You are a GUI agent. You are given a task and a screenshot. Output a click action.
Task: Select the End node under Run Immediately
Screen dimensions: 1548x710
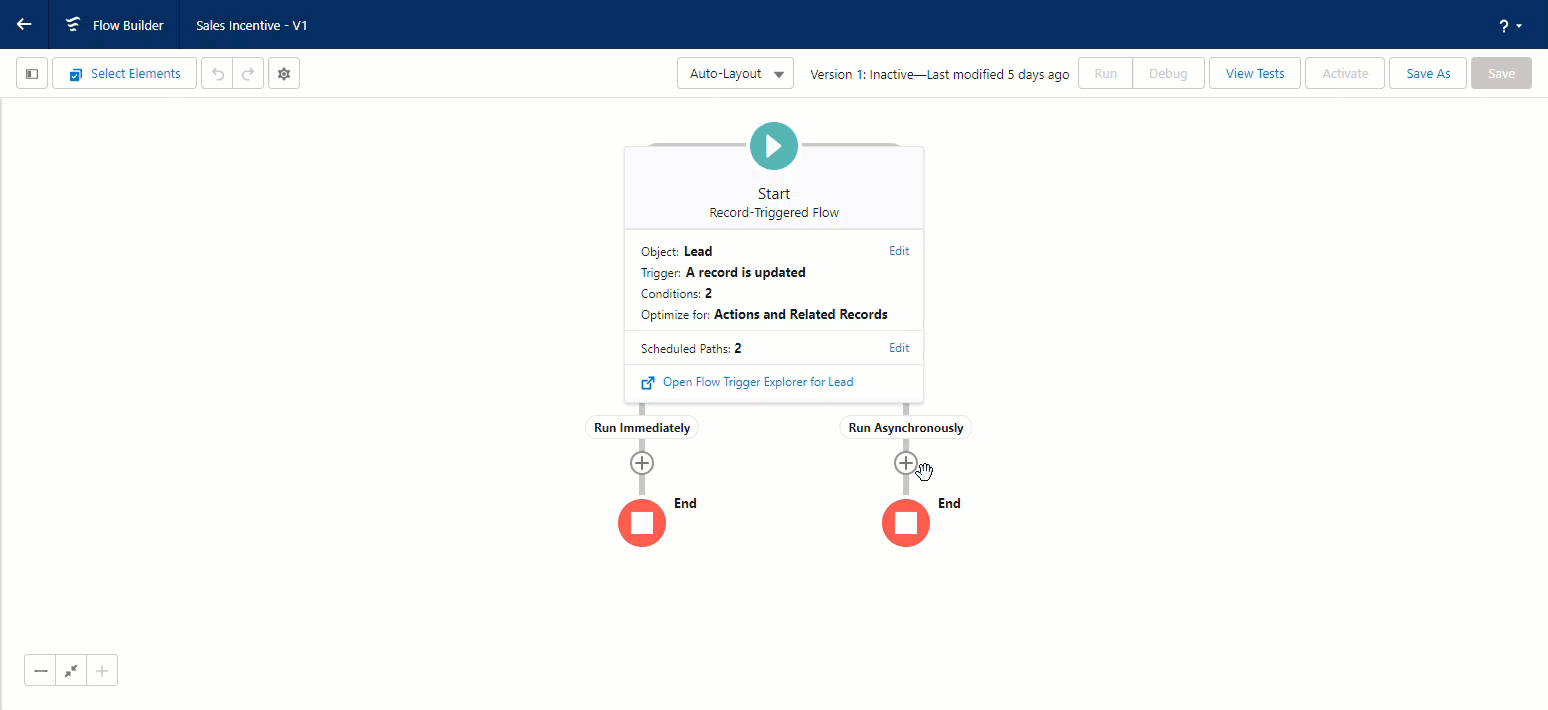tap(641, 522)
